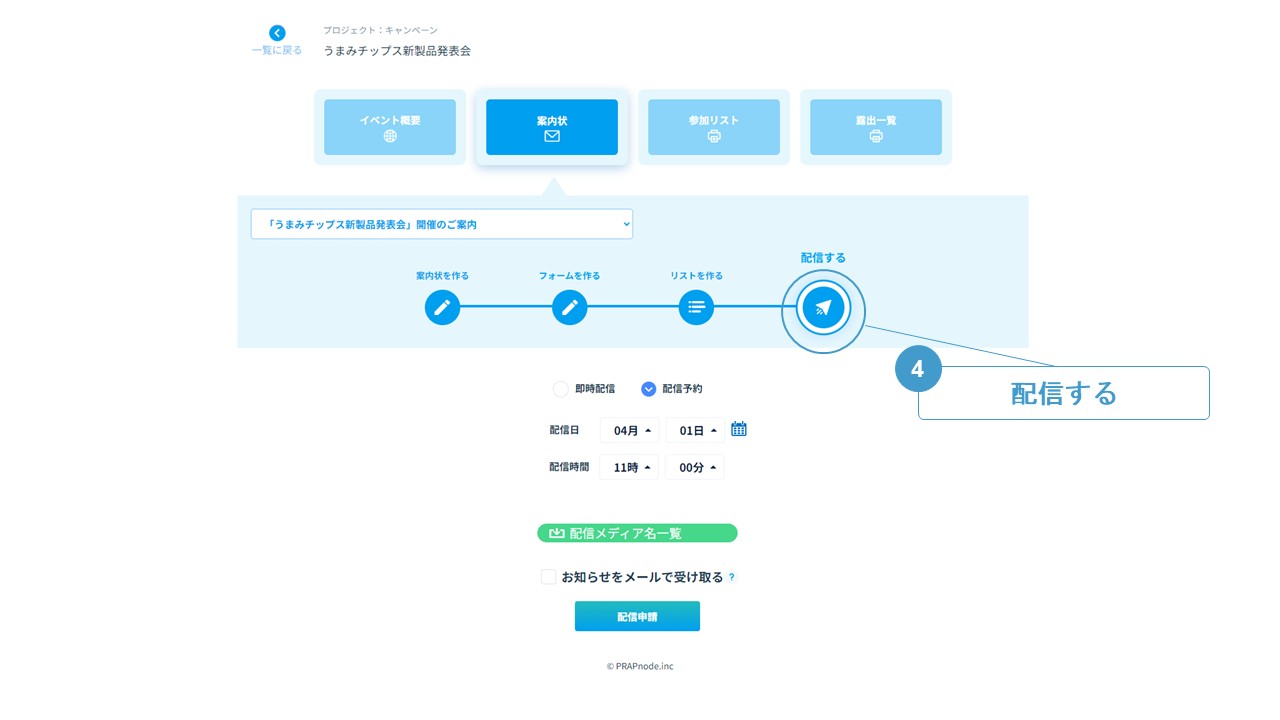Click the back arrow circle icon
Image resolution: width=1280 pixels, height=720 pixels.
point(277,33)
